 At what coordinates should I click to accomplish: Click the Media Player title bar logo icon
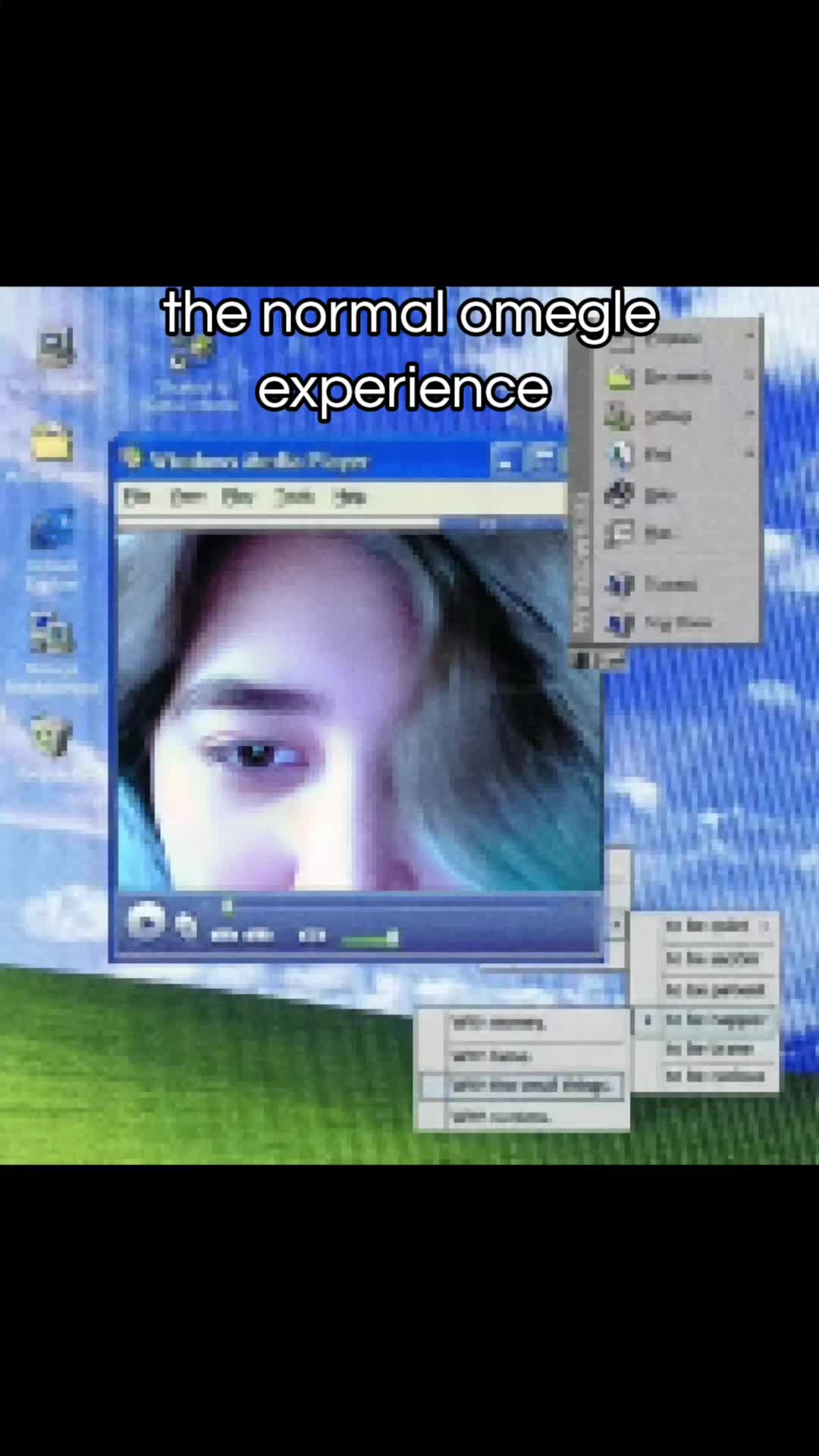click(x=133, y=460)
